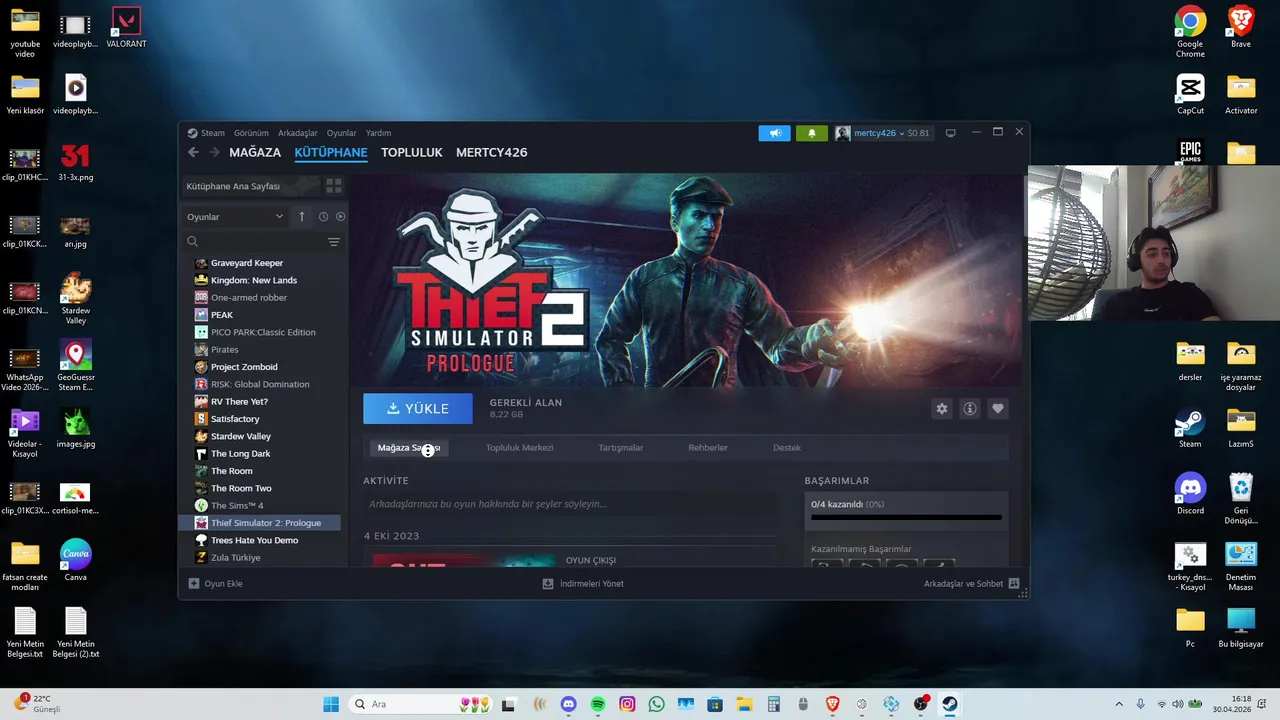Filter ready-to-play games via play icon

point(340,216)
